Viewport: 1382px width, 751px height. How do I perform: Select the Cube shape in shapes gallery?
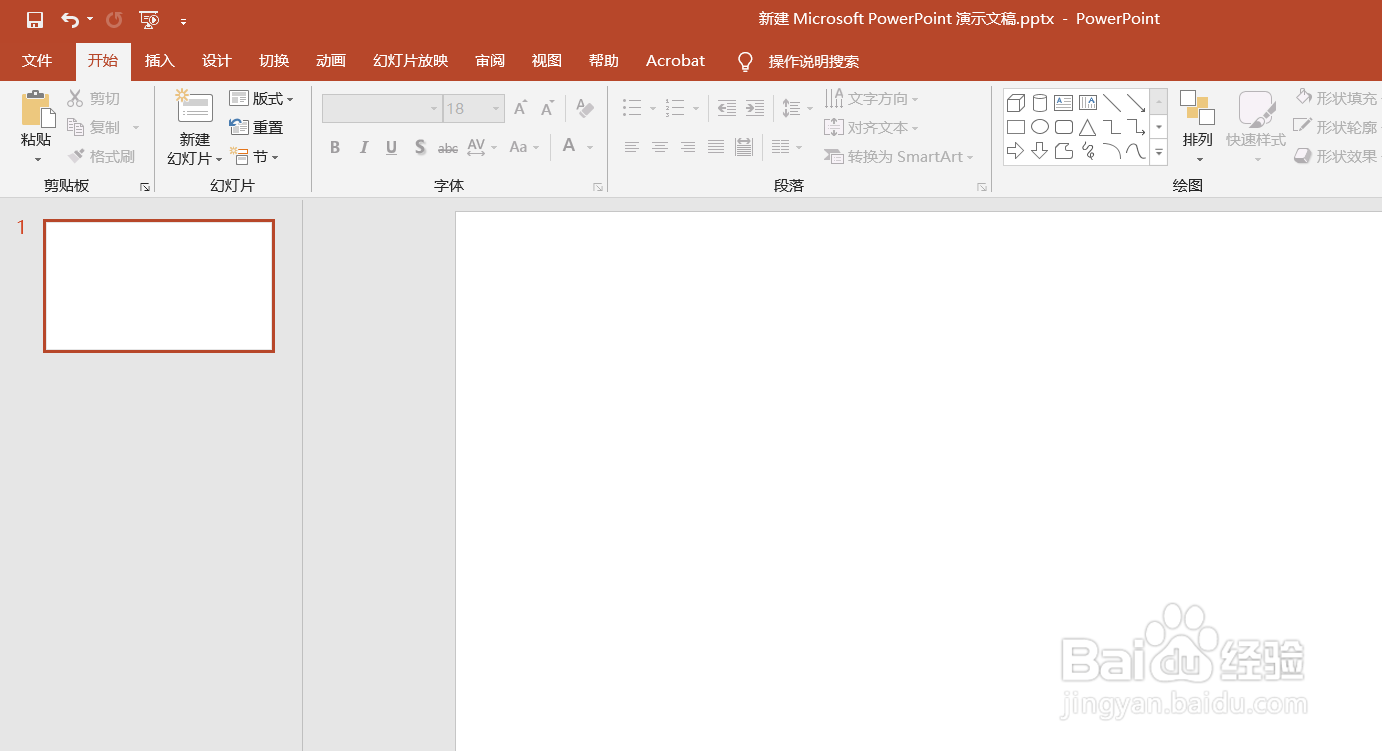click(1016, 103)
